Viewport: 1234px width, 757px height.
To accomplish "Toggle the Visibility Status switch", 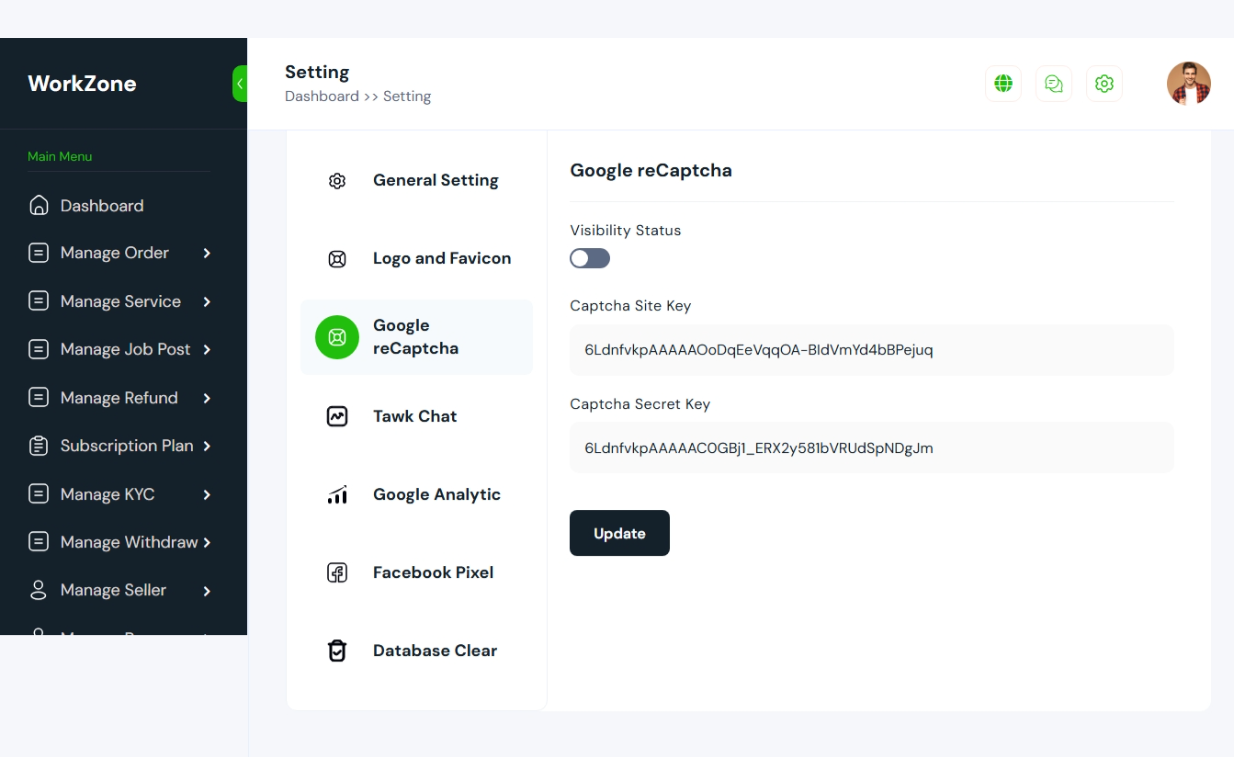I will pyautogui.click(x=590, y=259).
